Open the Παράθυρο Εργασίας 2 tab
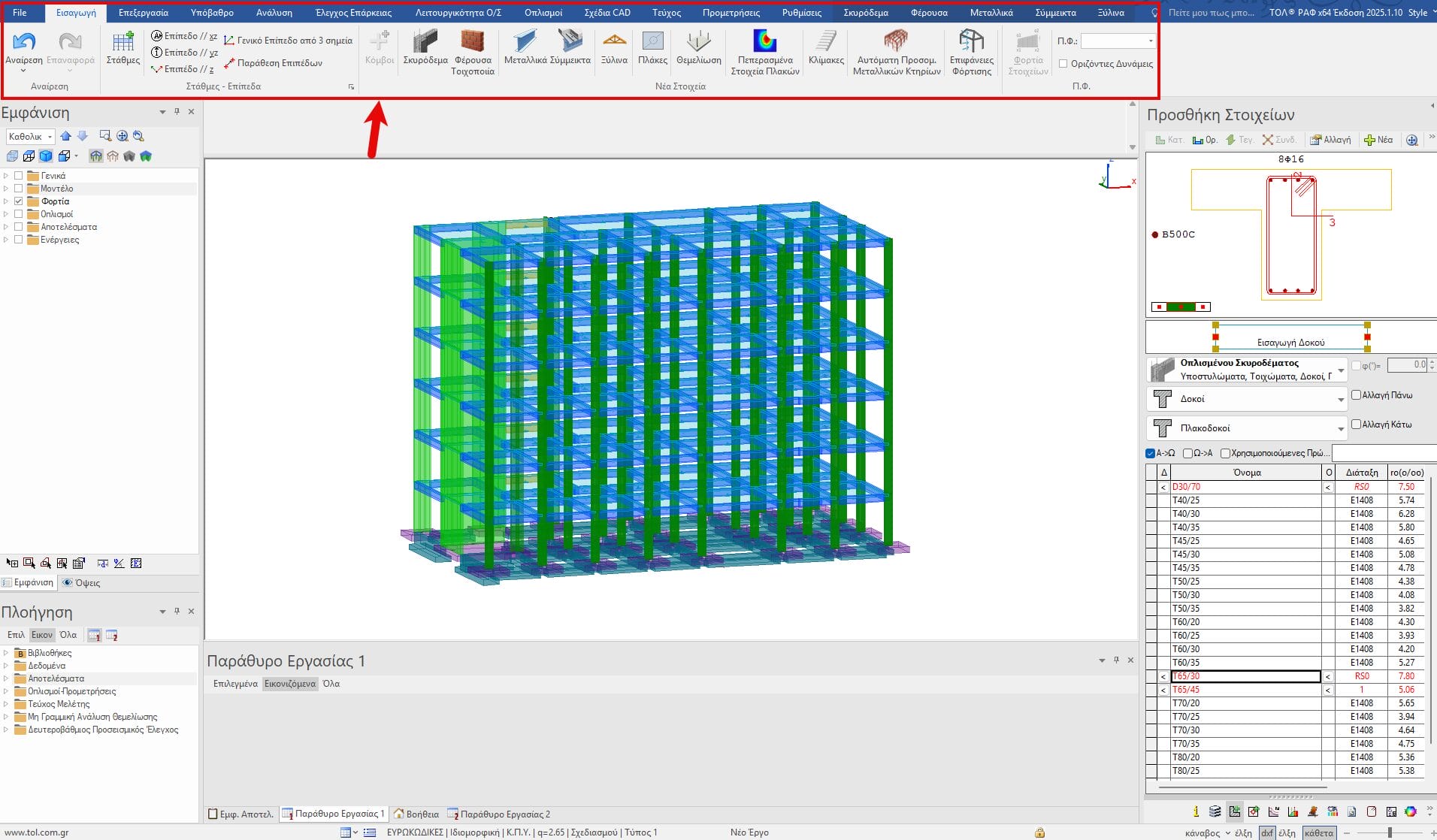This screenshot has height=840, width=1437. [499, 814]
